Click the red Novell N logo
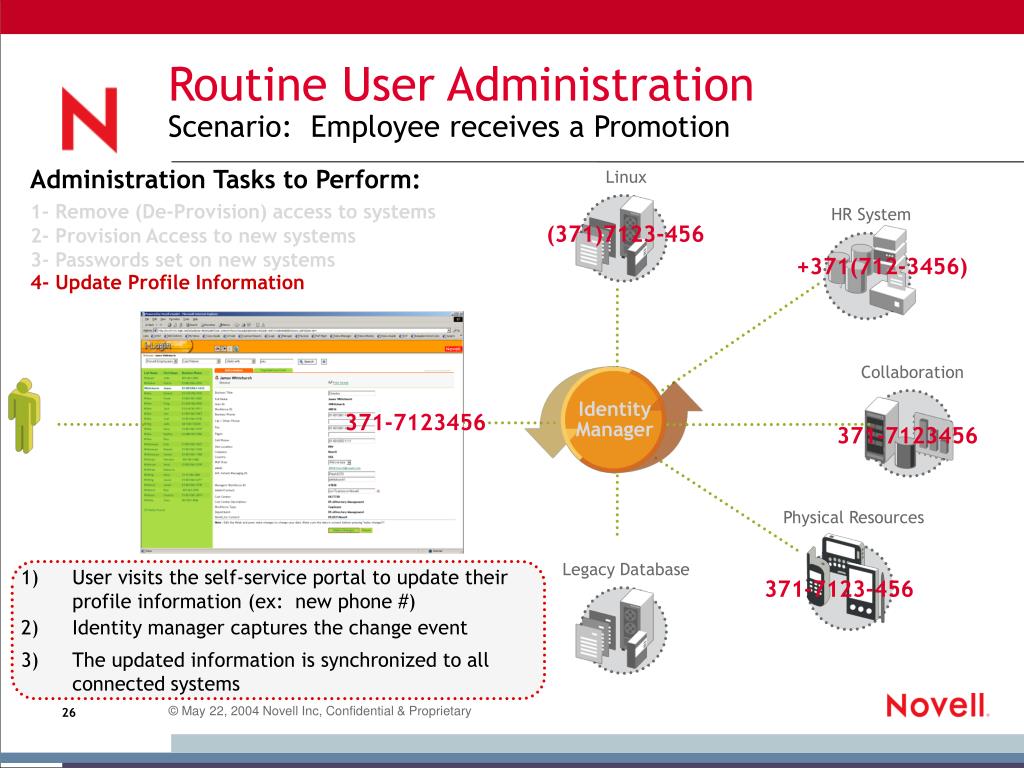 89,120
